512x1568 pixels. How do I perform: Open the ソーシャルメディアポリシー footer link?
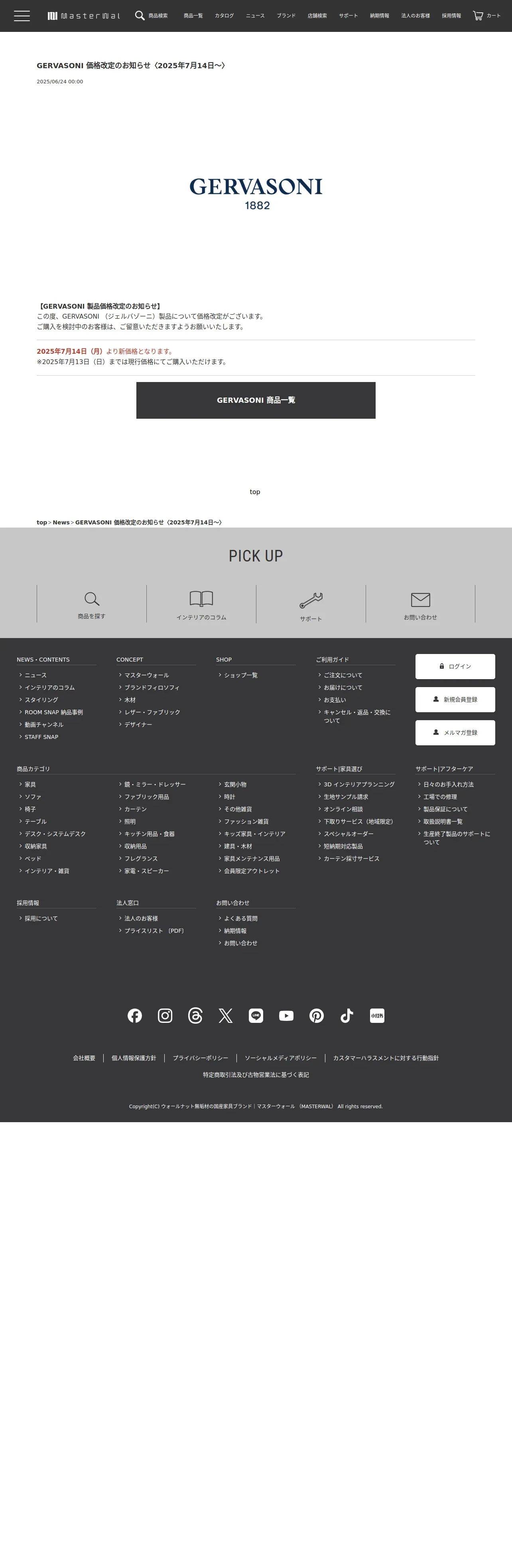(281, 1058)
